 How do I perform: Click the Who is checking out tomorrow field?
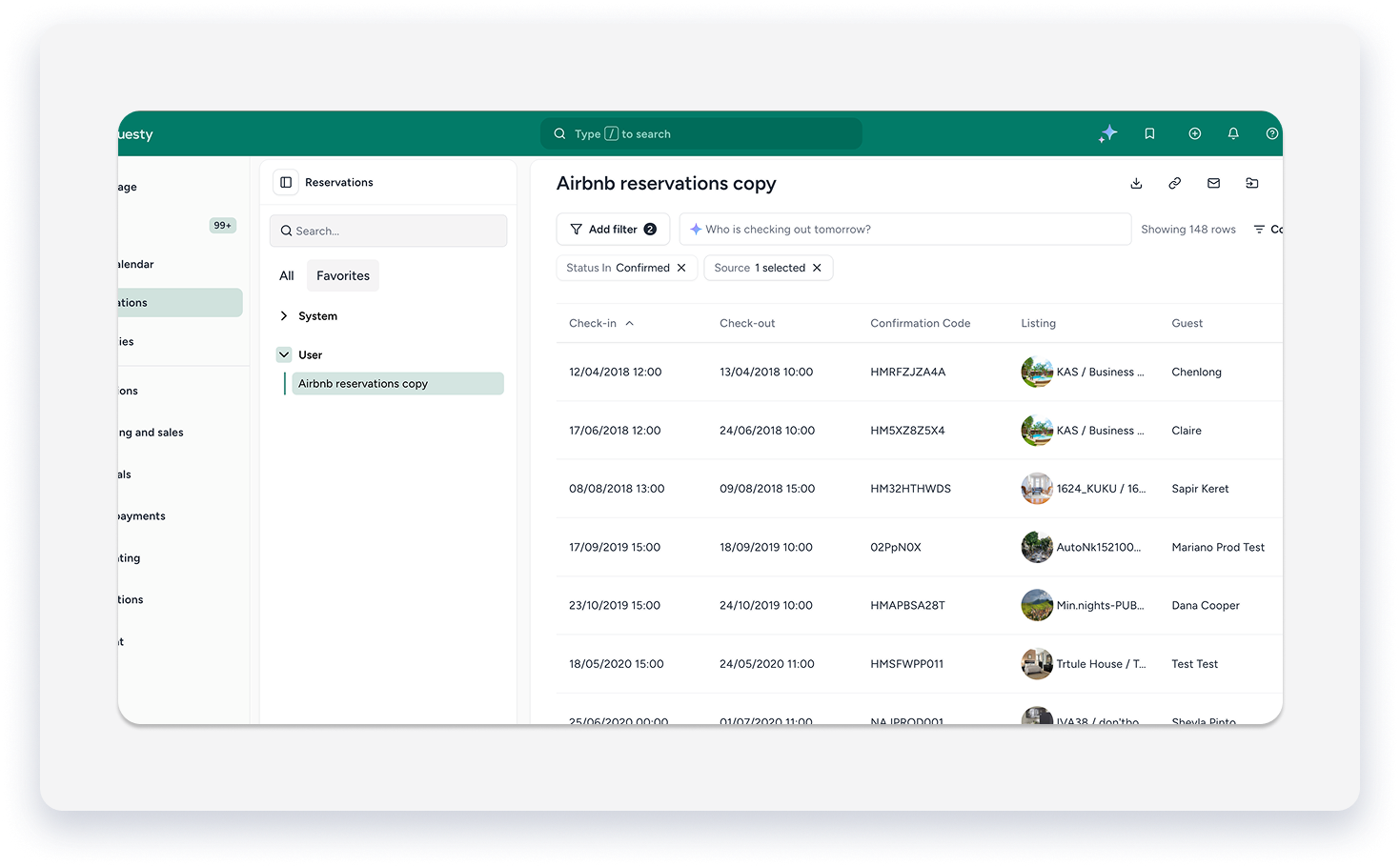[905, 230]
